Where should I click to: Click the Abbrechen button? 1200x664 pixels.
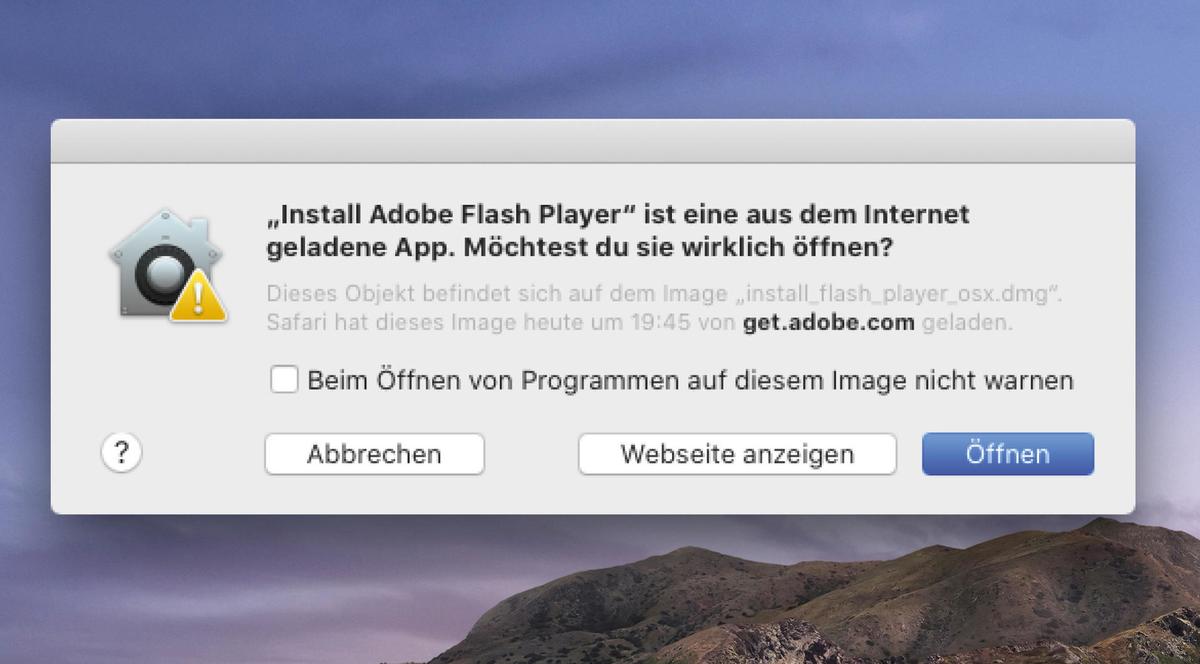pos(374,454)
